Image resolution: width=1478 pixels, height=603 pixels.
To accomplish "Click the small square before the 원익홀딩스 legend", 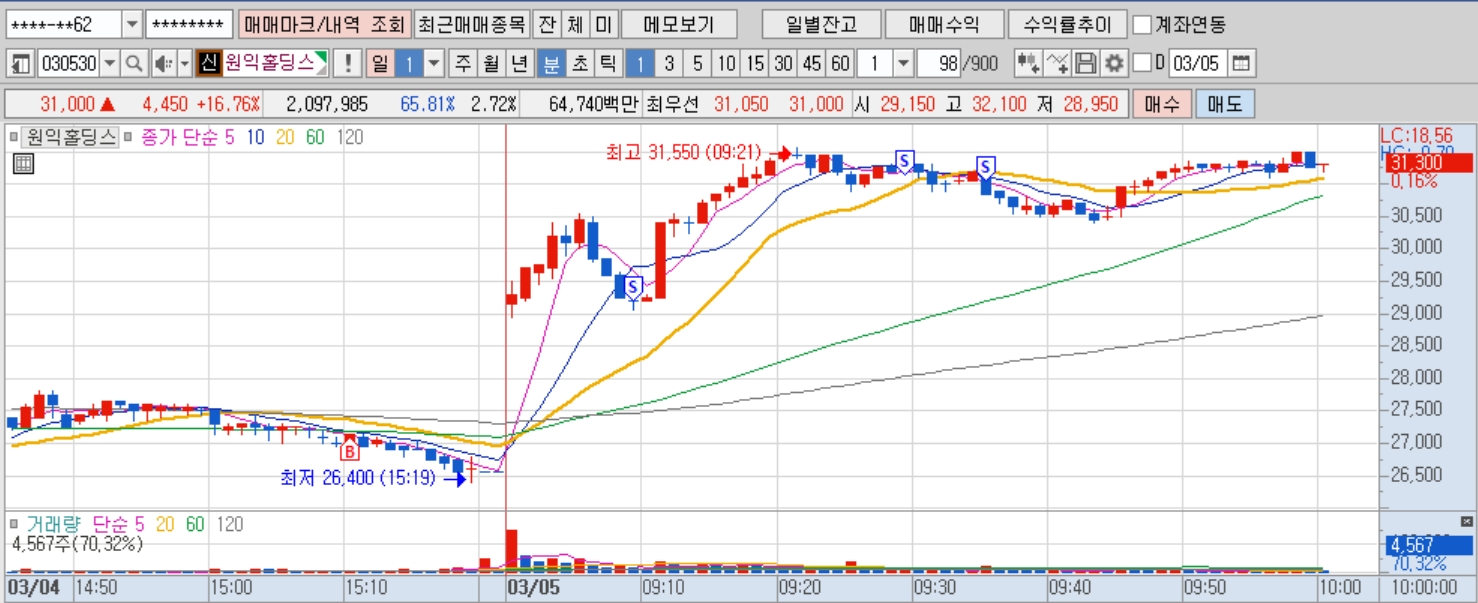I will click(x=14, y=137).
